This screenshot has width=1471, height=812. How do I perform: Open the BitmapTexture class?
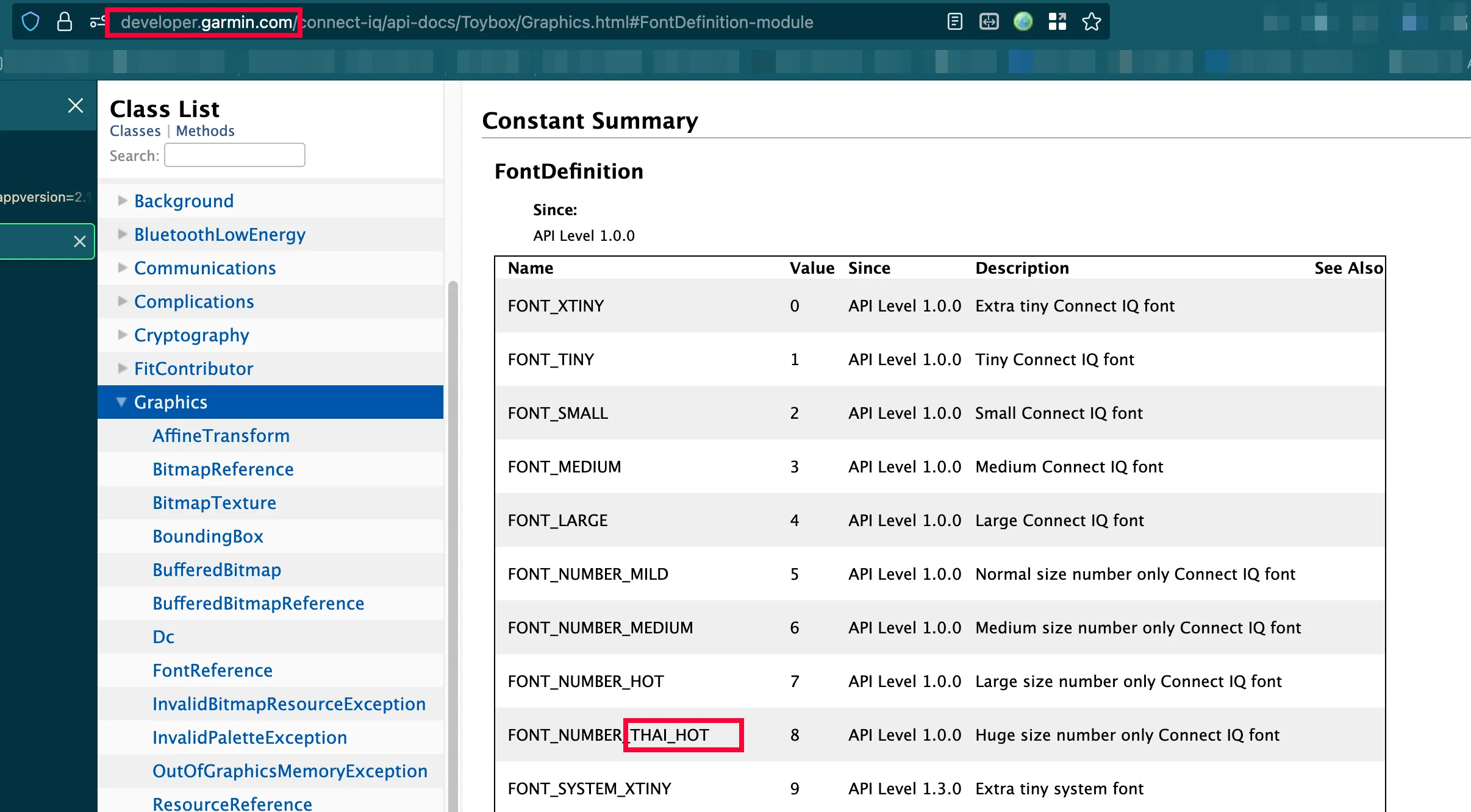(214, 503)
